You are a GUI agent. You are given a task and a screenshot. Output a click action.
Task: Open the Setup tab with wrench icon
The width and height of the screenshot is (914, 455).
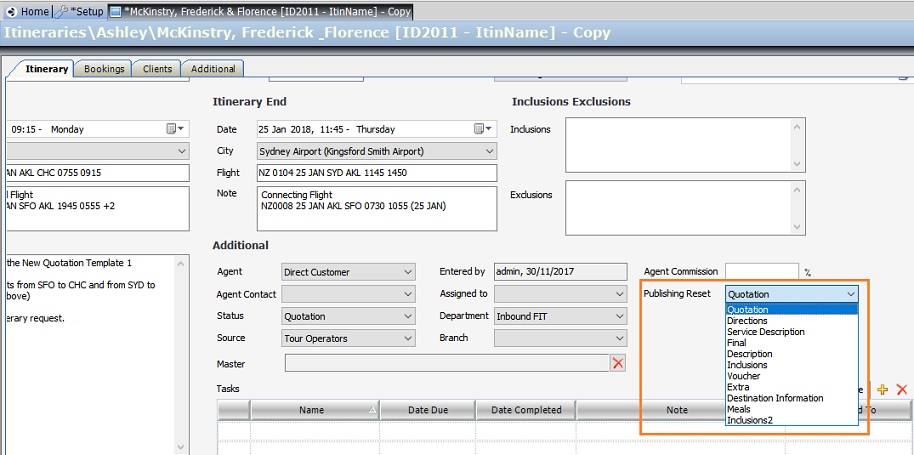click(81, 10)
